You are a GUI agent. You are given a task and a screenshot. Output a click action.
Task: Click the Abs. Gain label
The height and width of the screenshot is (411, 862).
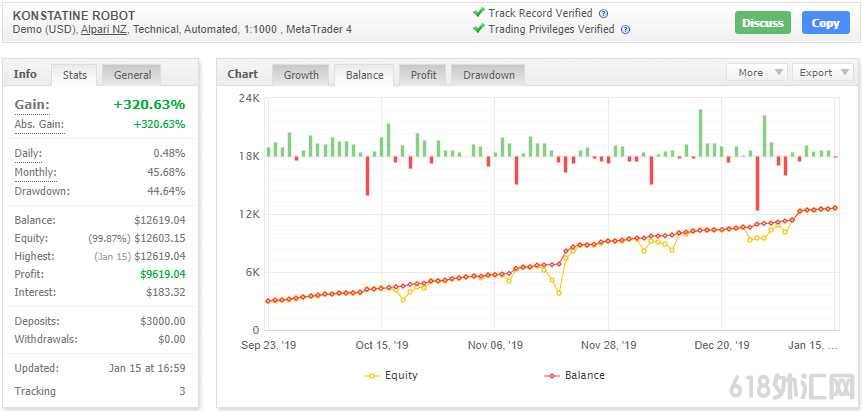[38, 124]
